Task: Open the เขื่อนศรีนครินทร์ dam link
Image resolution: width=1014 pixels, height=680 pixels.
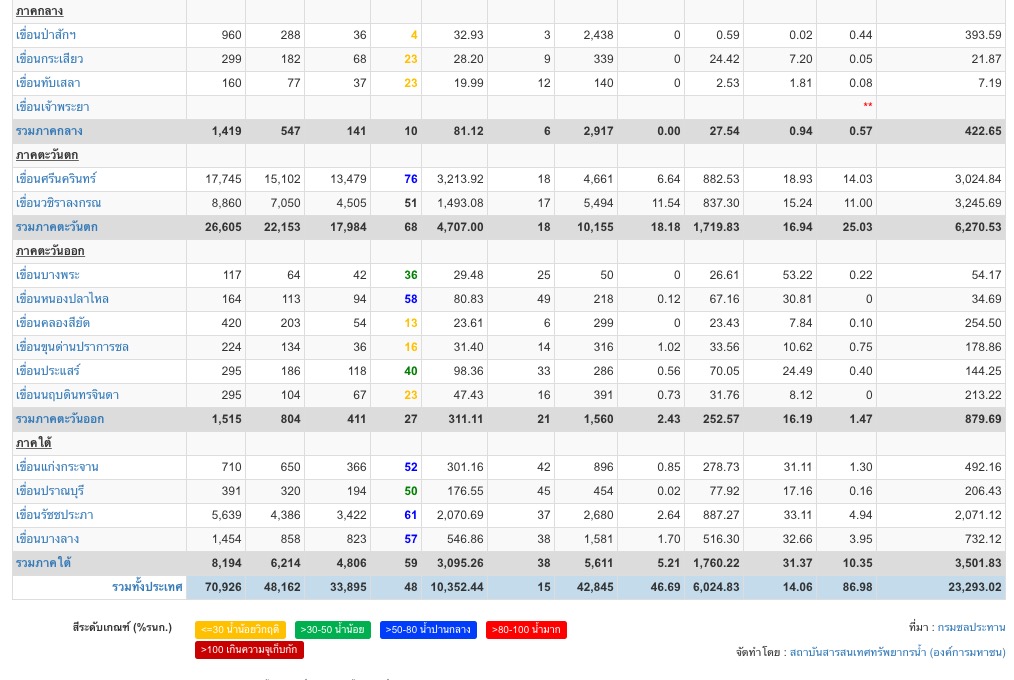Action: (56, 179)
